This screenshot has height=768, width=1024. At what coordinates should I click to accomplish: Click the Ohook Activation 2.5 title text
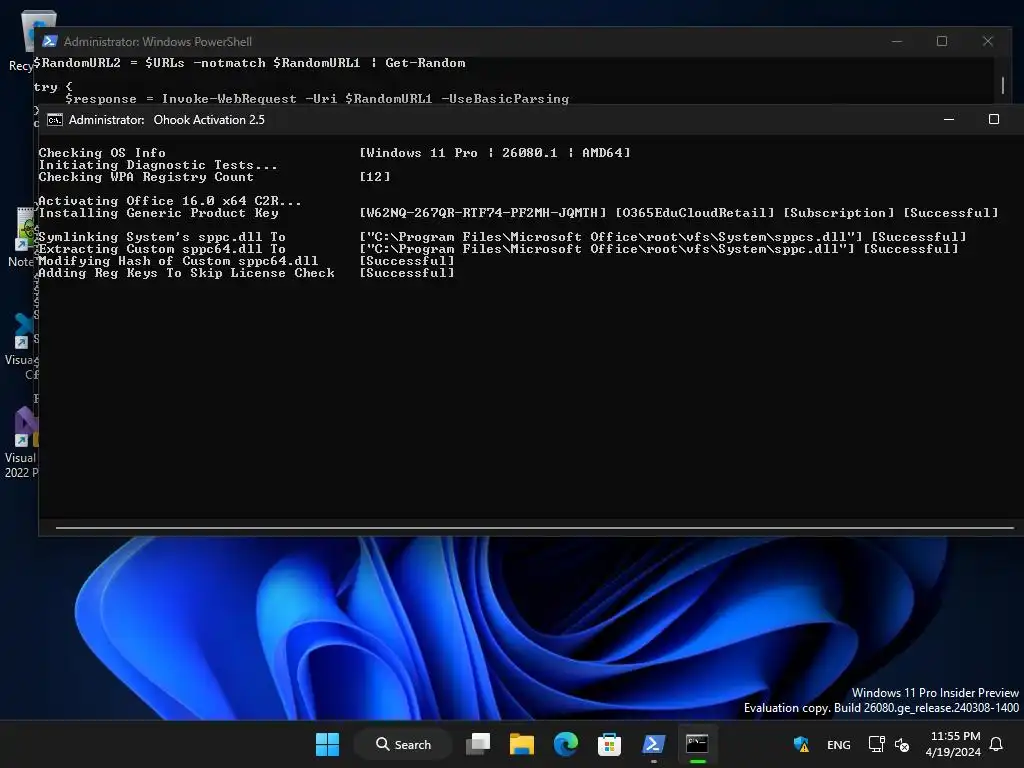point(209,120)
